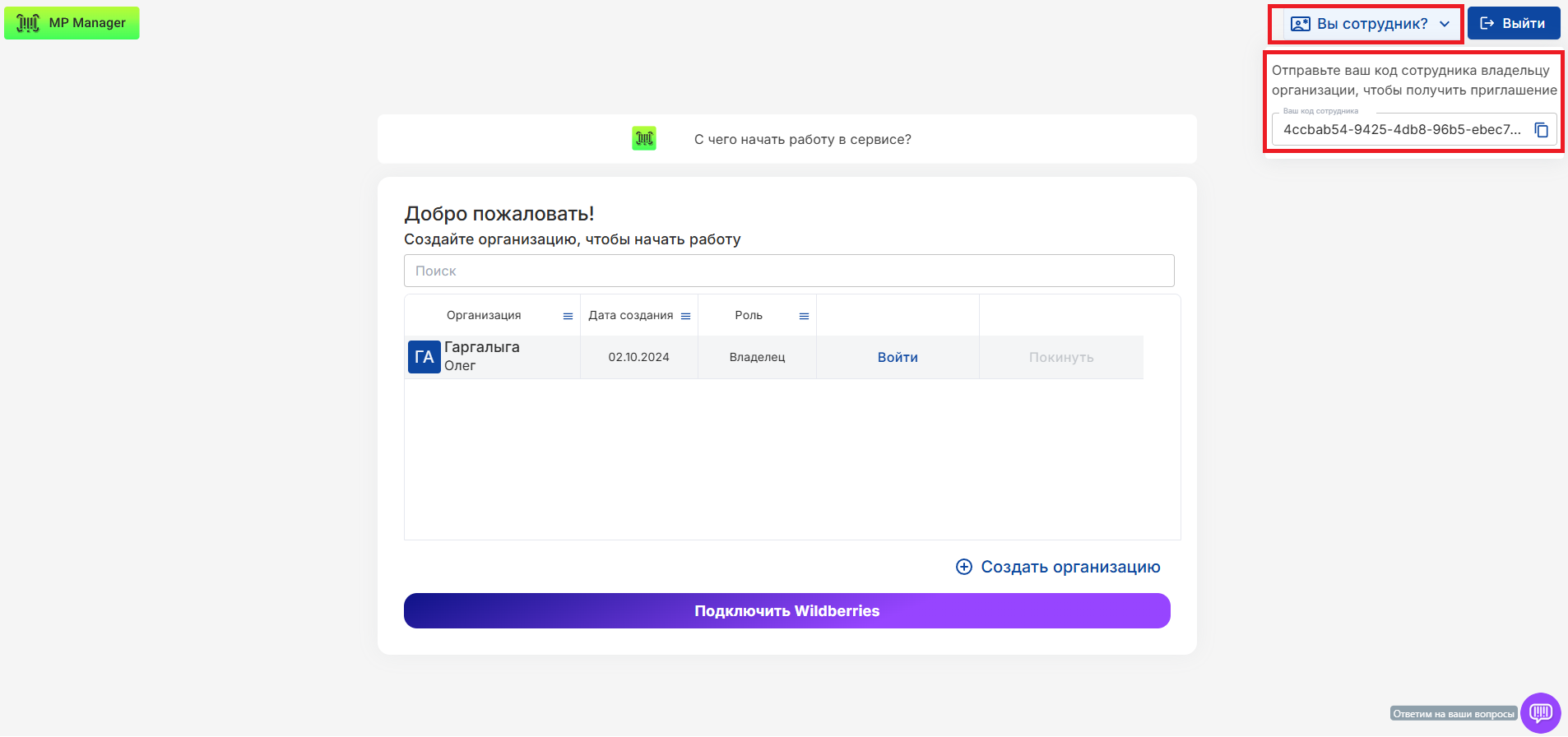Click the Выйти logout button
1568x737 pixels.
[1513, 24]
